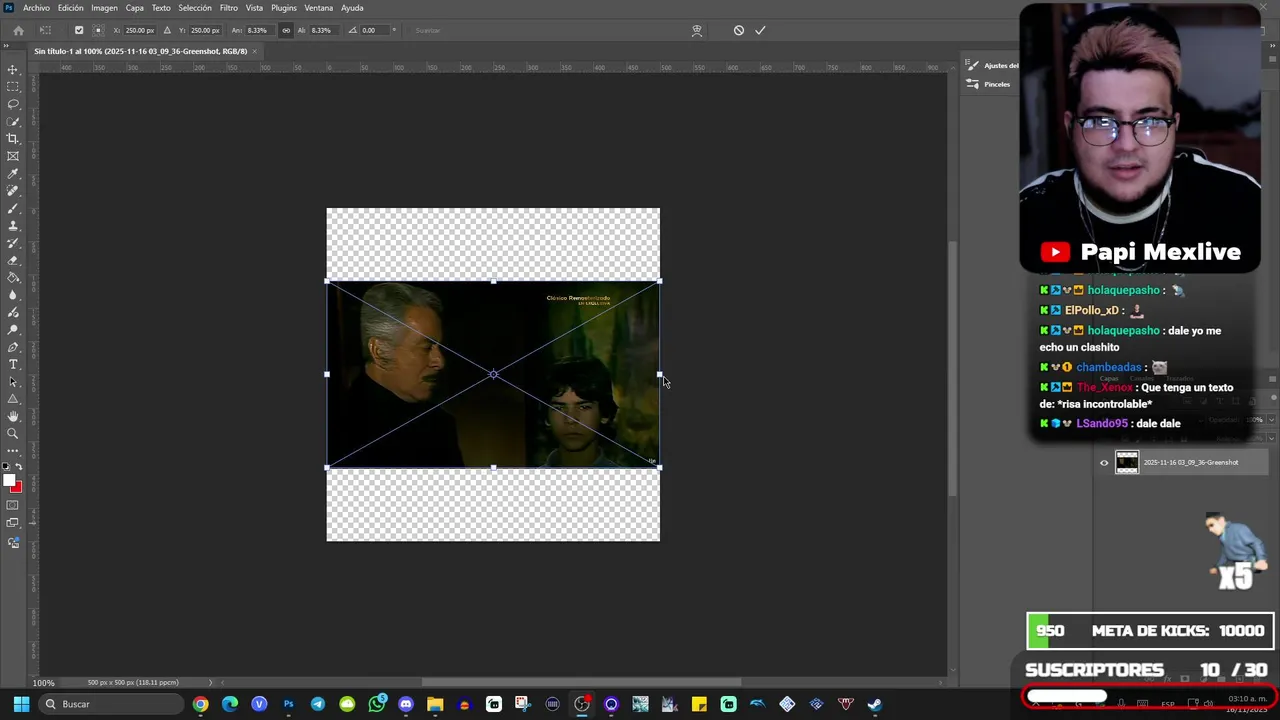Click the 100% zoom level field
Viewport: 1280px width, 720px height.
click(x=43, y=683)
